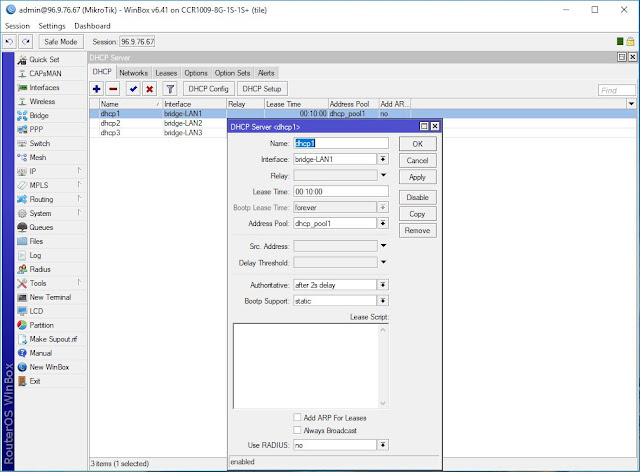Open Interfaces in sidebar
This screenshot has width=640, height=472.
[51, 87]
